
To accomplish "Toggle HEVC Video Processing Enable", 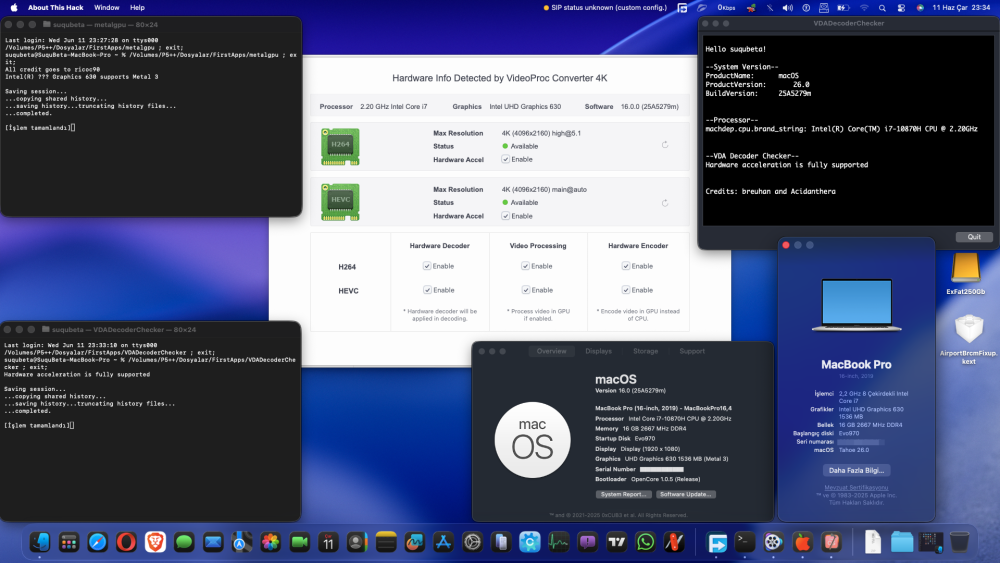I will coord(526,290).
